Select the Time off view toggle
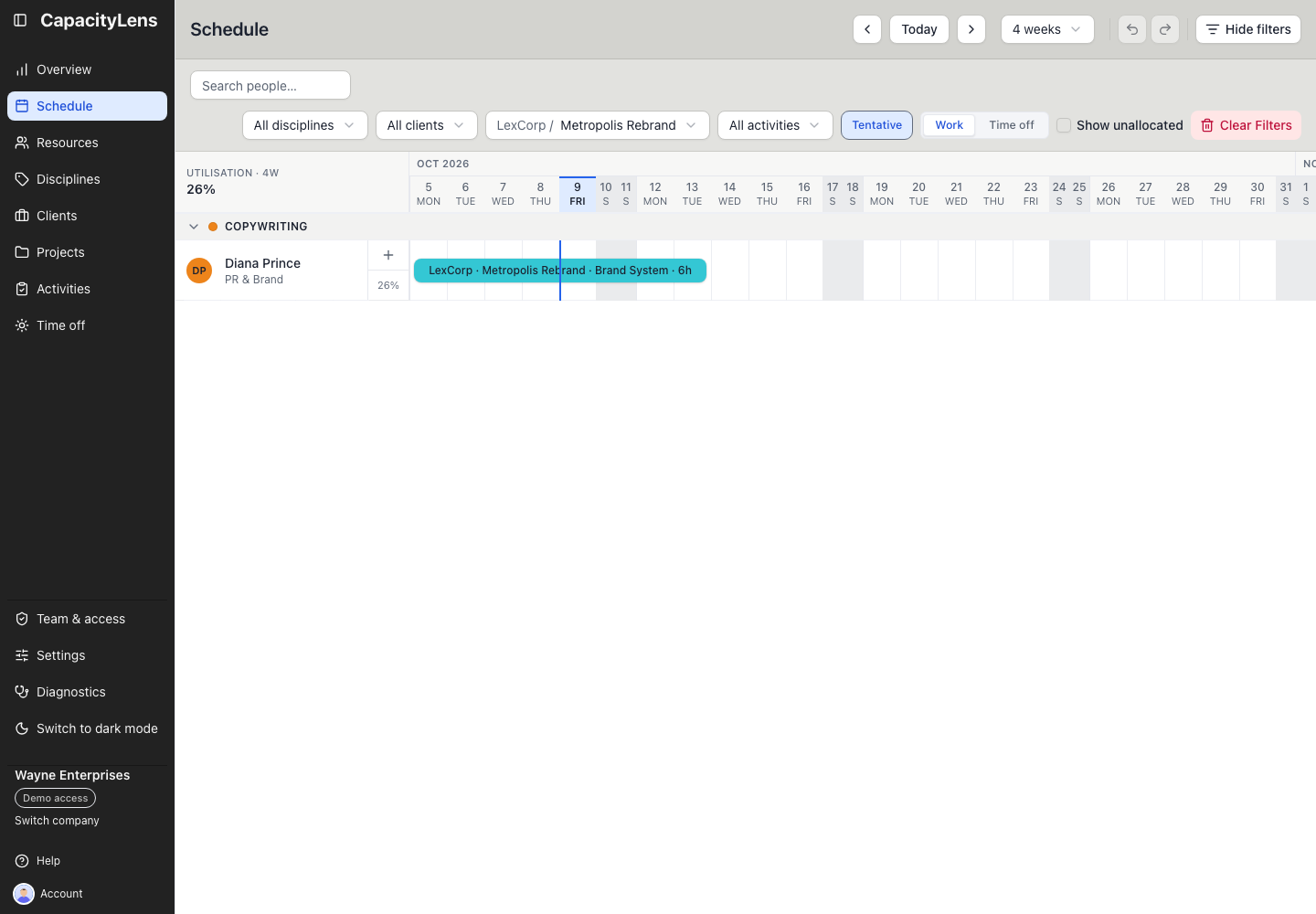The image size is (1316, 914). tap(1012, 125)
